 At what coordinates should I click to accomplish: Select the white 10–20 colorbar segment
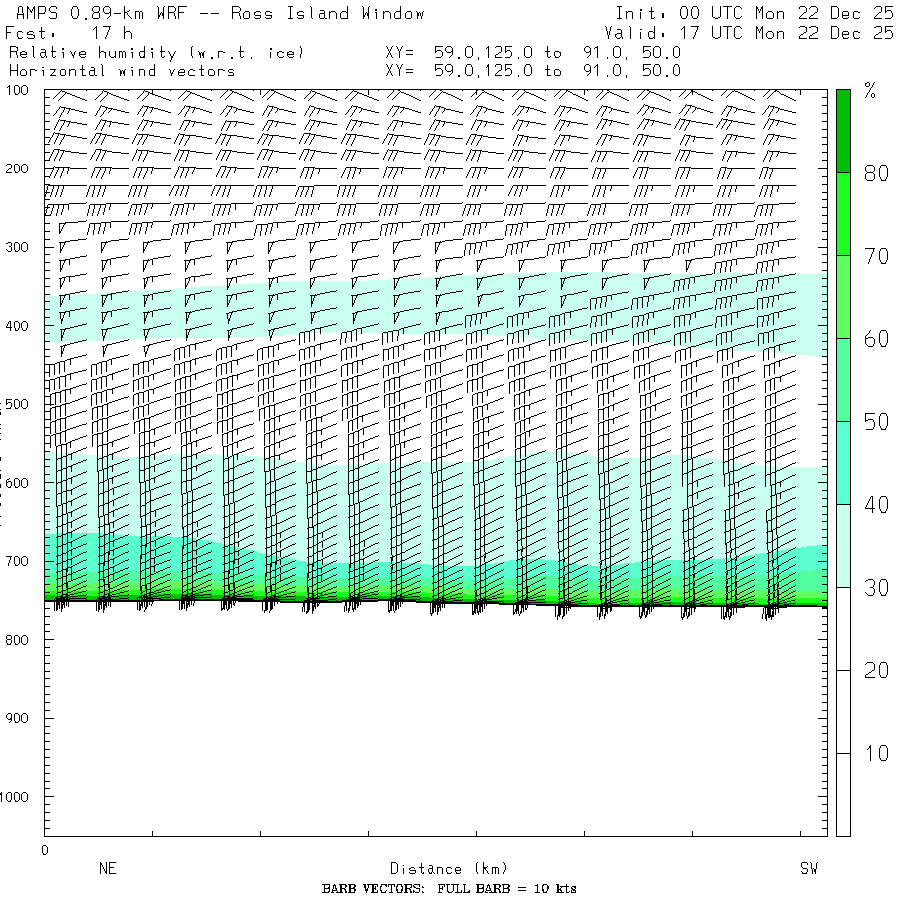(843, 711)
